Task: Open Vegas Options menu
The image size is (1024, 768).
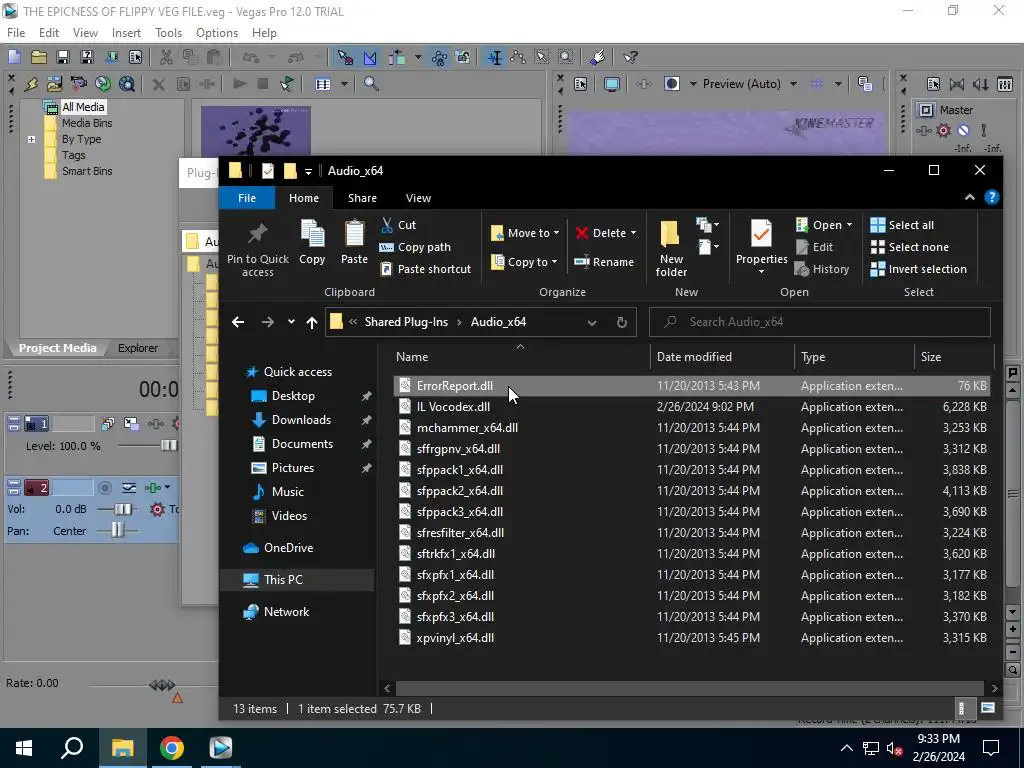Action: pos(217,33)
